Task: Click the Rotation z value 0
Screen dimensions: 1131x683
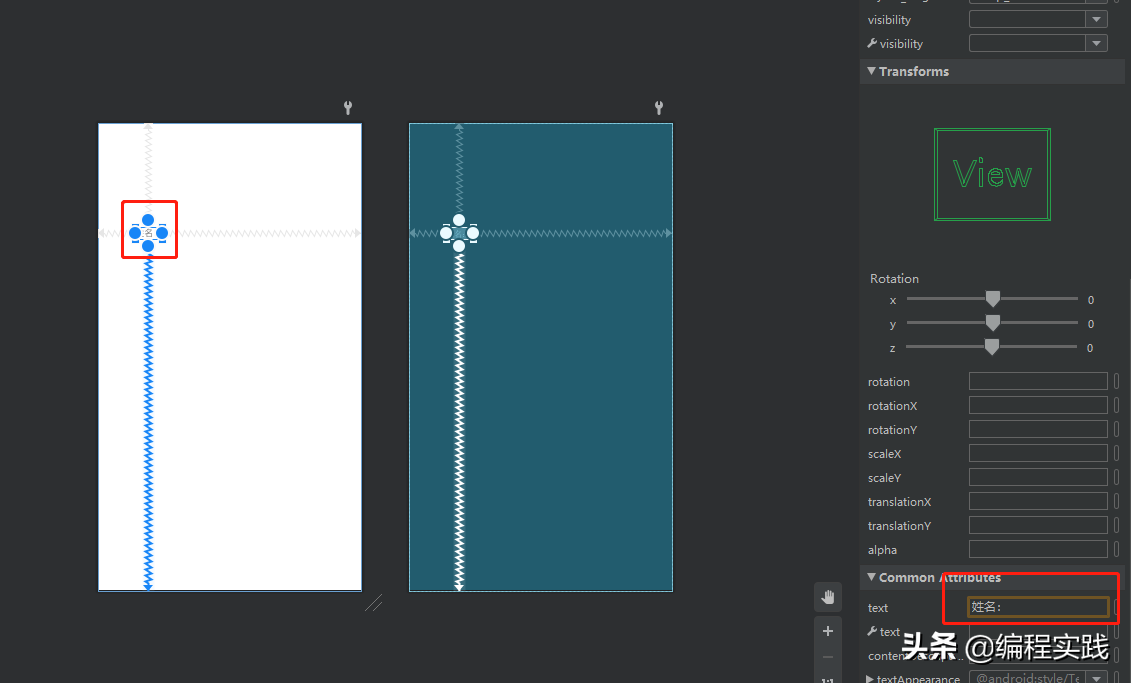Action: pyautogui.click(x=1090, y=348)
